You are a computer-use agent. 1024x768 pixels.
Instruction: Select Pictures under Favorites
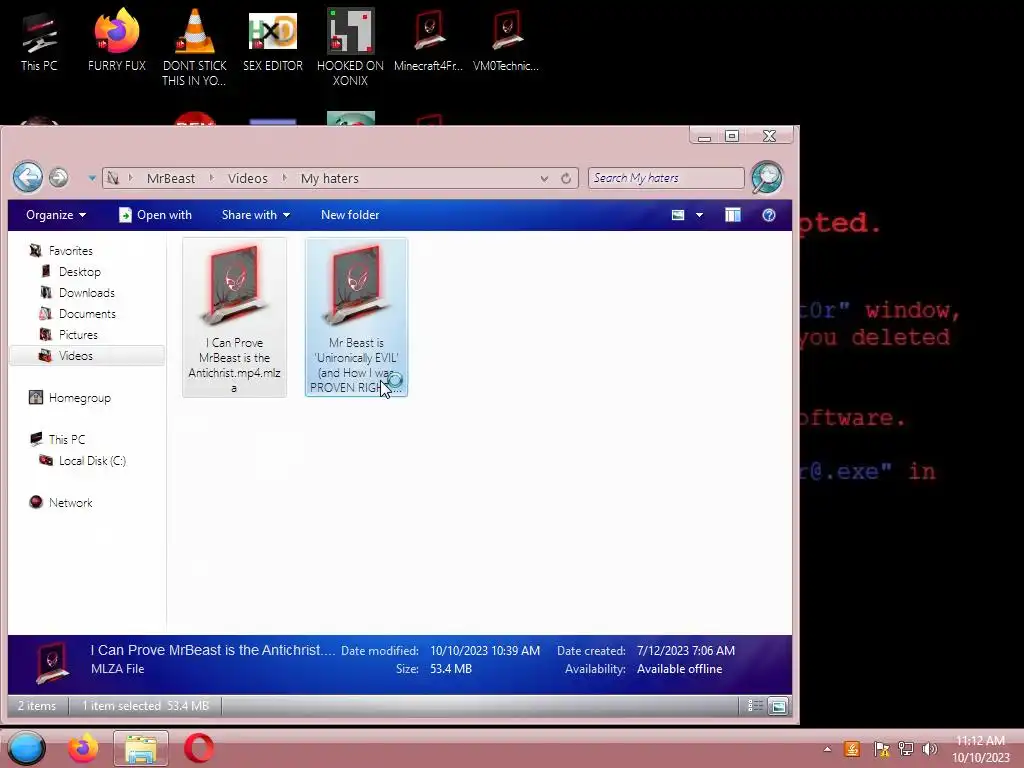(69, 334)
